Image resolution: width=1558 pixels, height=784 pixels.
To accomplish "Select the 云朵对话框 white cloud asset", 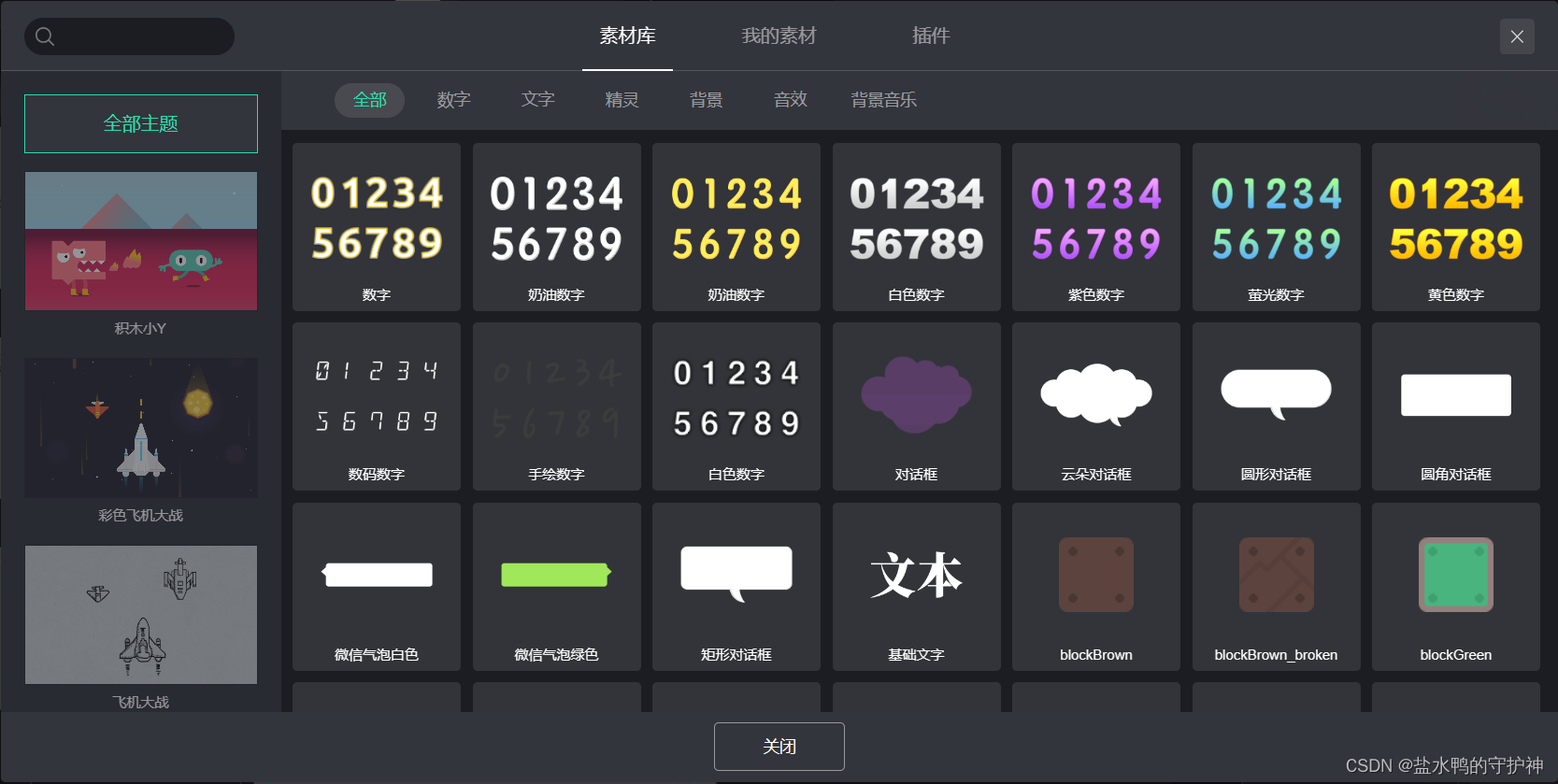I will 1096,406.
